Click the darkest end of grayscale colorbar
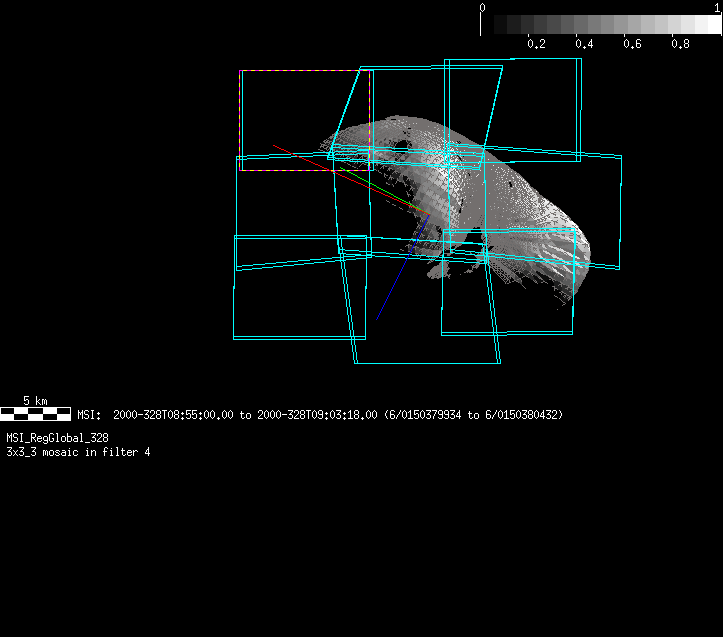The image size is (723, 637). pyautogui.click(x=493, y=25)
